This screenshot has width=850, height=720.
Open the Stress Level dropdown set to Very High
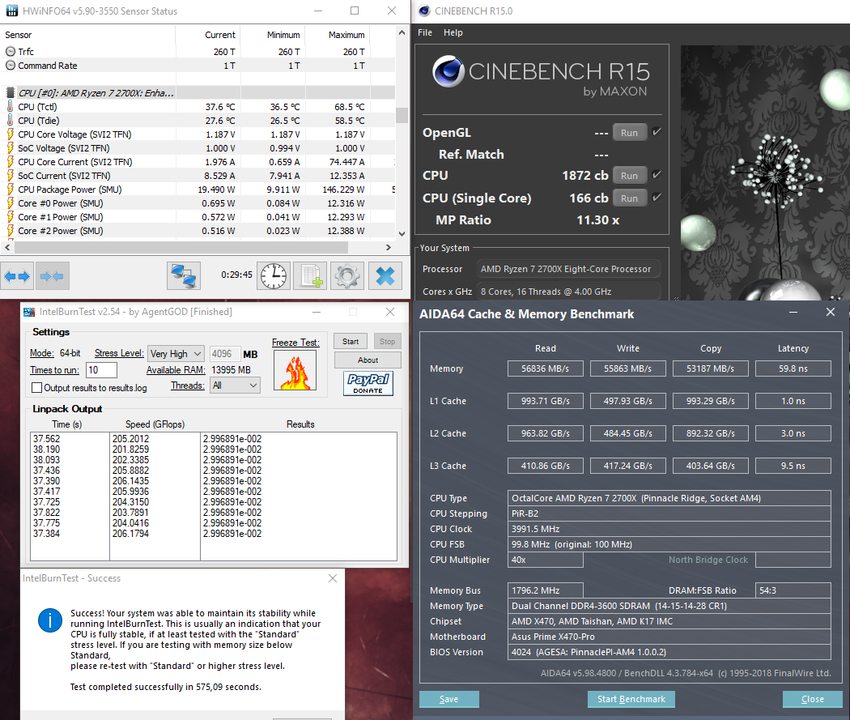[176, 354]
